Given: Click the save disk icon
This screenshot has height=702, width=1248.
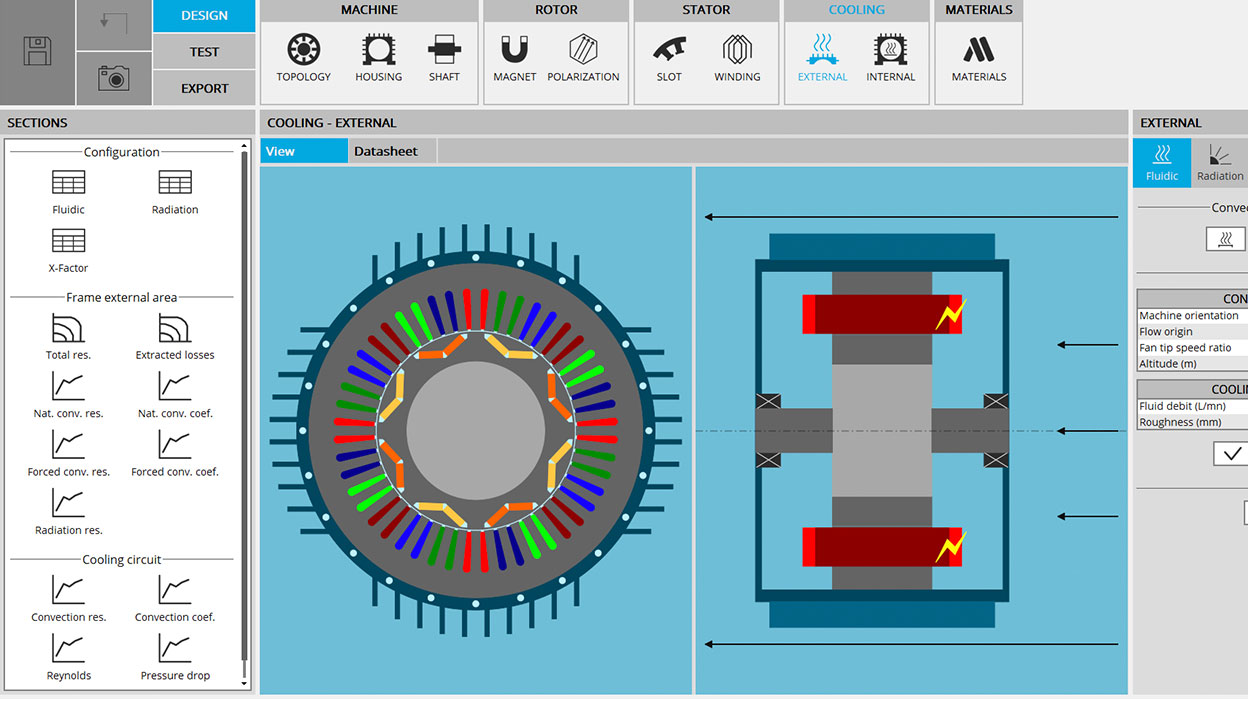Looking at the screenshot, I should (37, 51).
